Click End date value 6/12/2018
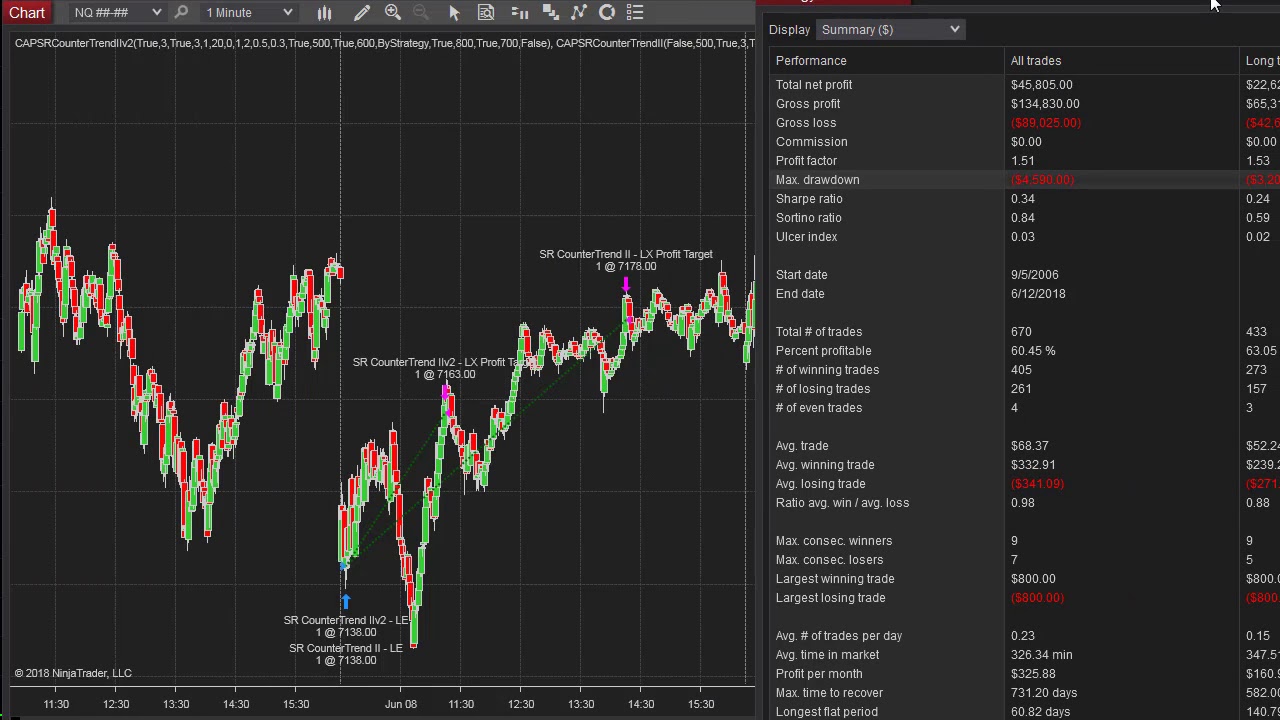 (x=1038, y=294)
